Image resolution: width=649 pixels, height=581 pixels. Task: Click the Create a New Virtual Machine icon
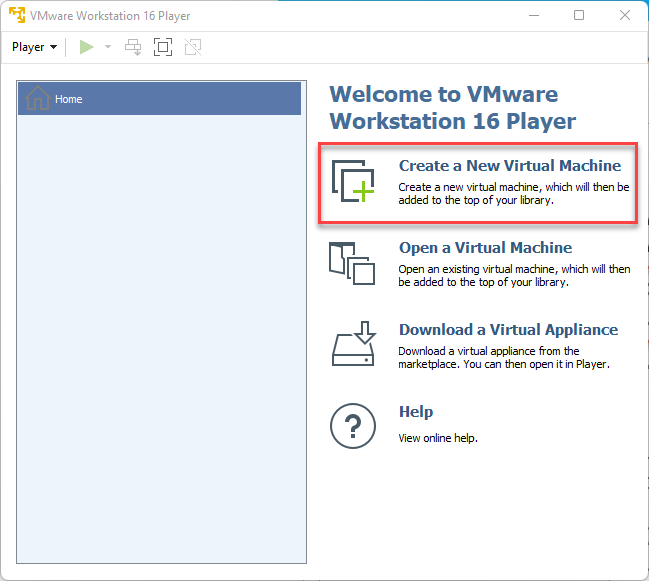pos(352,181)
